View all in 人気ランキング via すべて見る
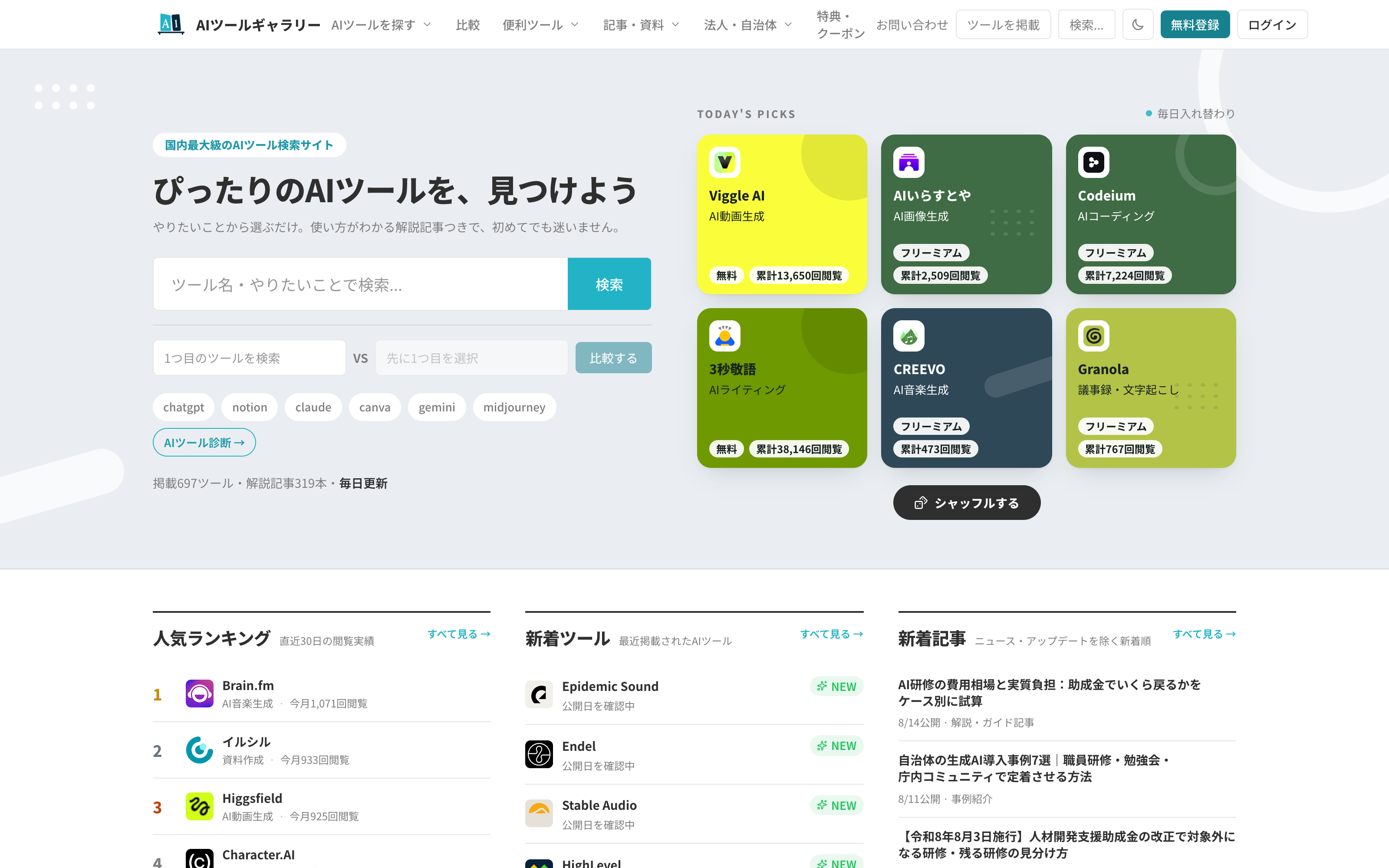This screenshot has width=1389, height=868. coord(459,634)
